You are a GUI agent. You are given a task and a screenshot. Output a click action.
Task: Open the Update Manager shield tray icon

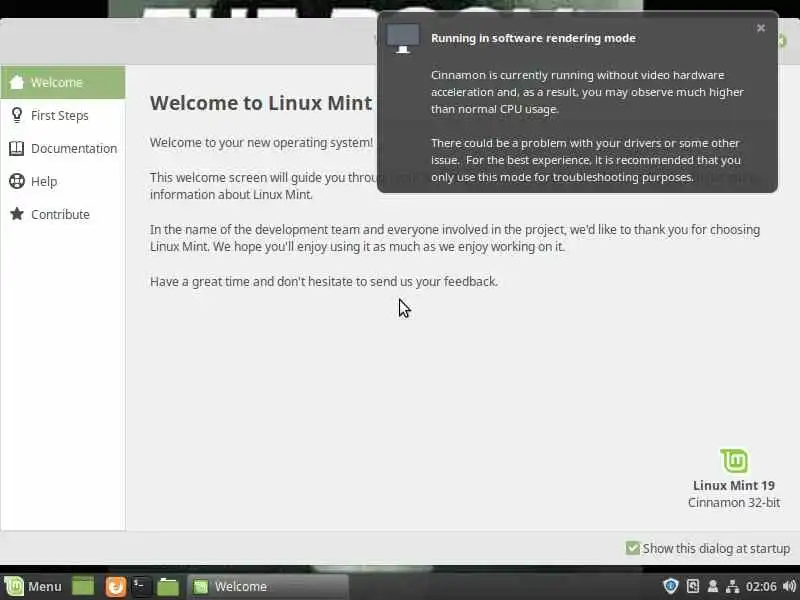click(x=670, y=586)
